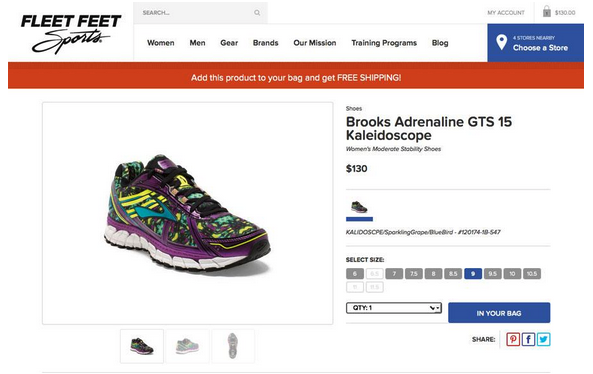
Task: Share on Pinterest
Action: 513,339
